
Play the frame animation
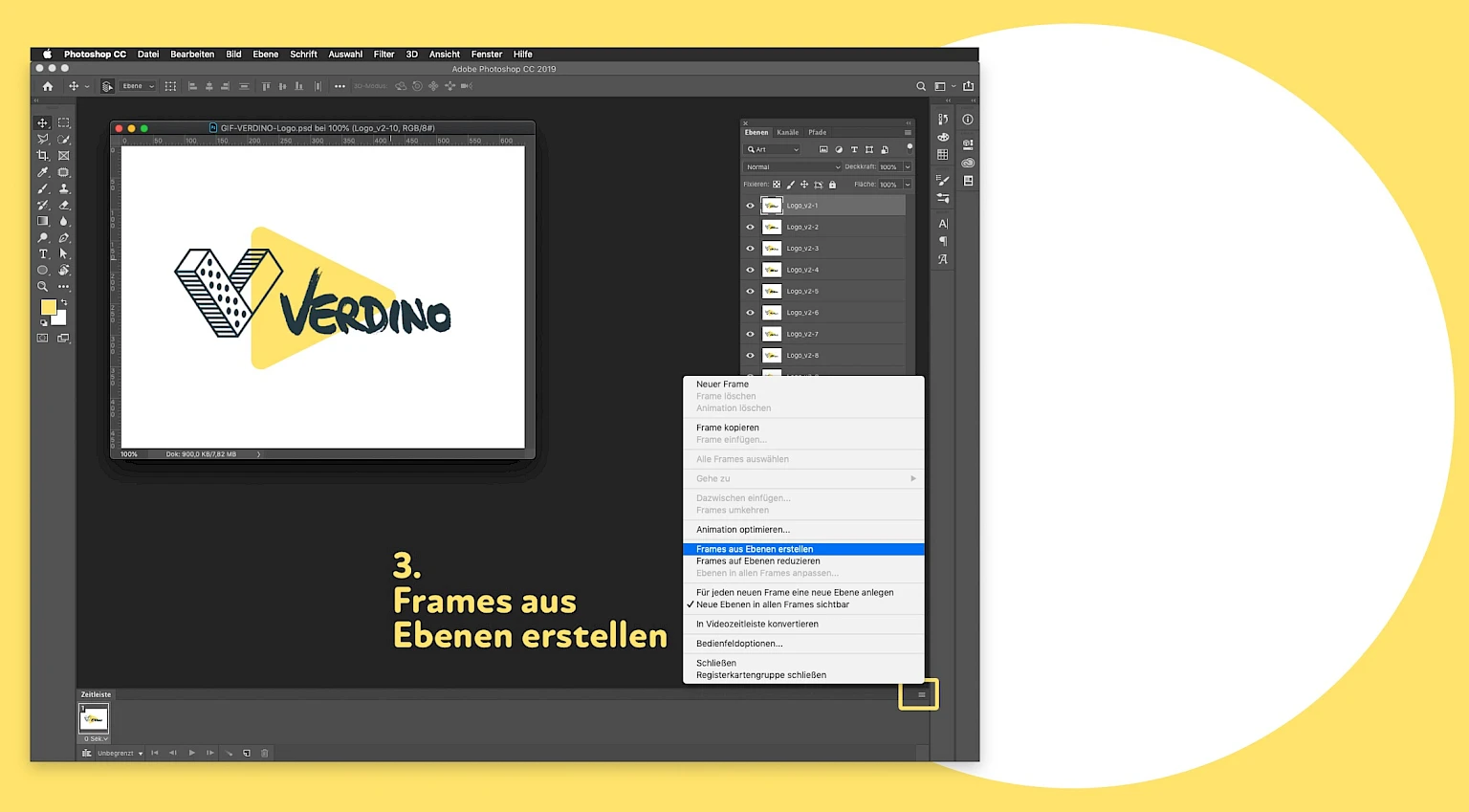point(191,753)
